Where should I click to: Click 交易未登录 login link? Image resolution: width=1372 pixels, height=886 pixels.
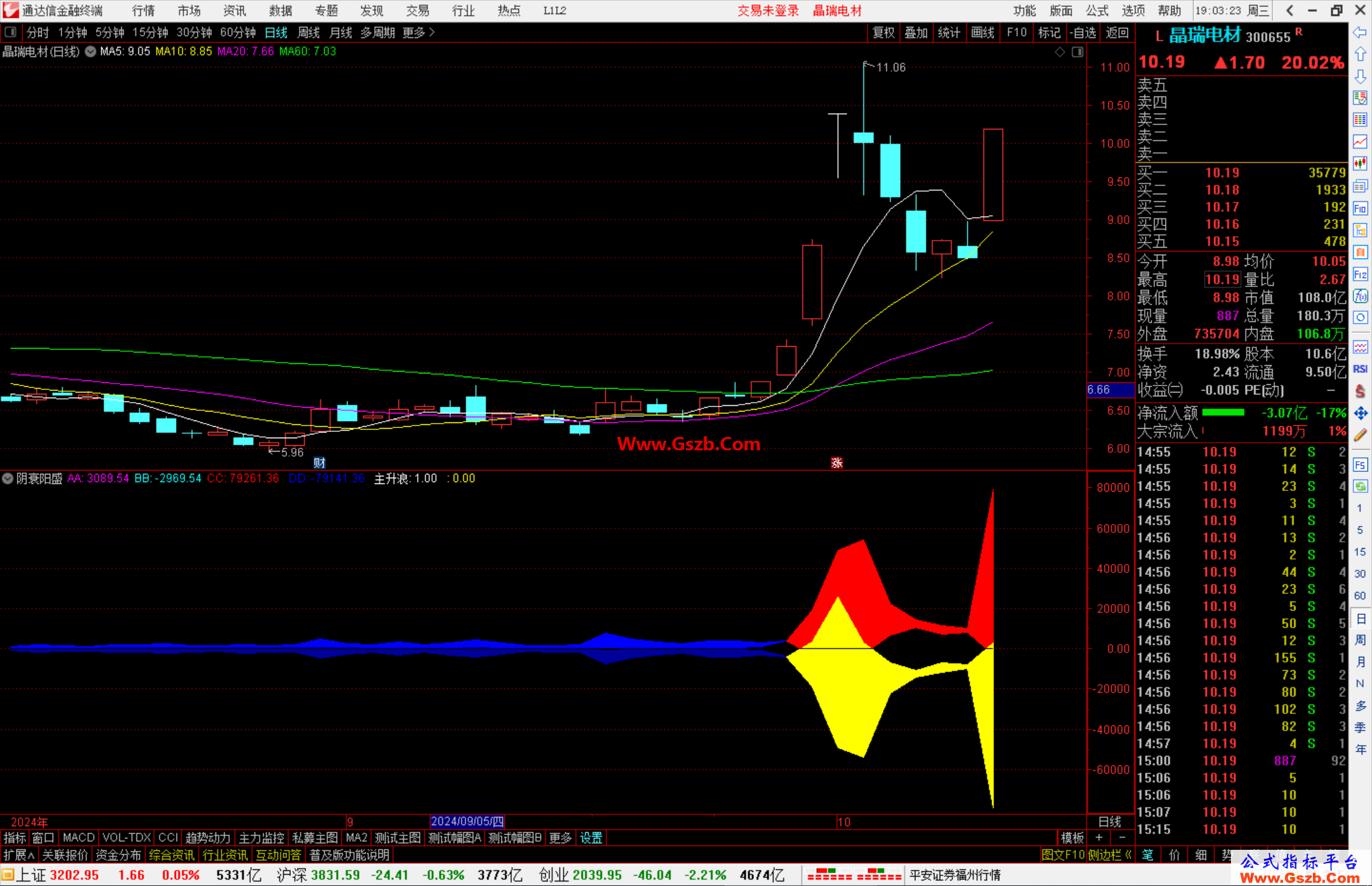click(768, 11)
